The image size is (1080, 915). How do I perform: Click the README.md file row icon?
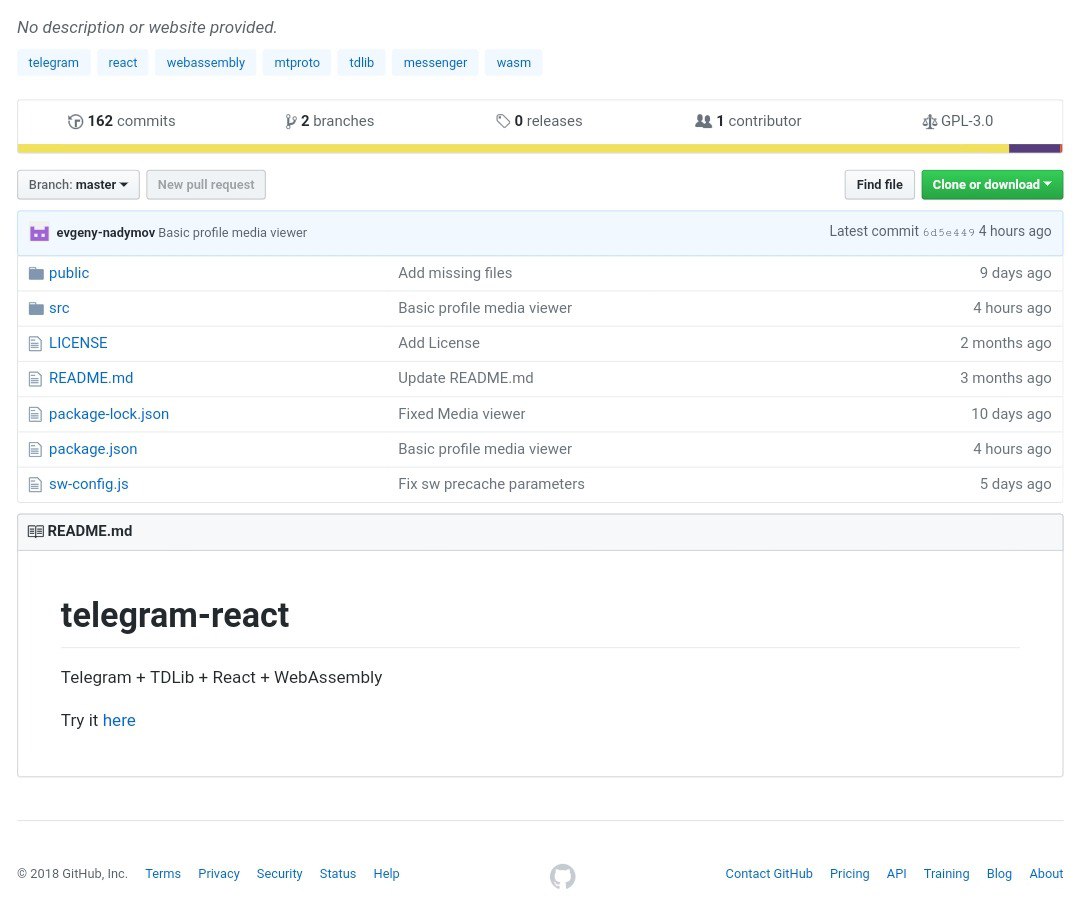click(x=35, y=378)
